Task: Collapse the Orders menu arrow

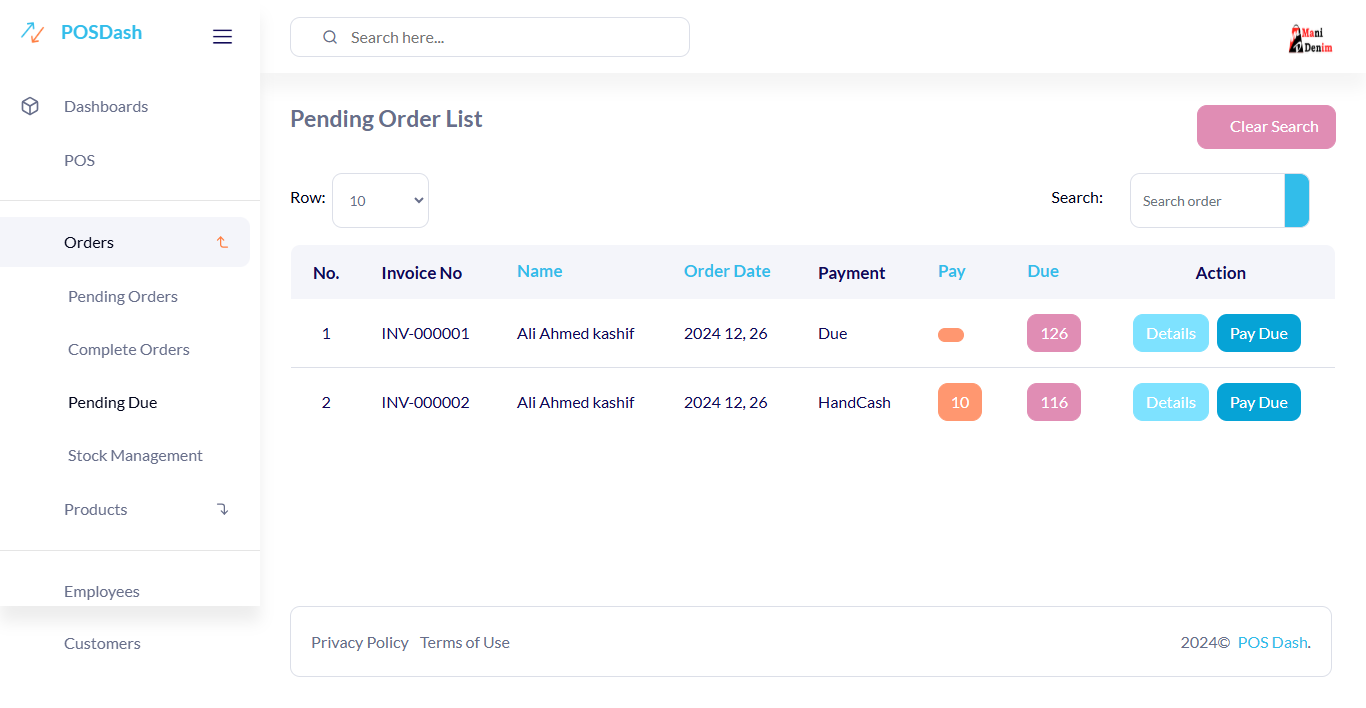Action: point(222,242)
